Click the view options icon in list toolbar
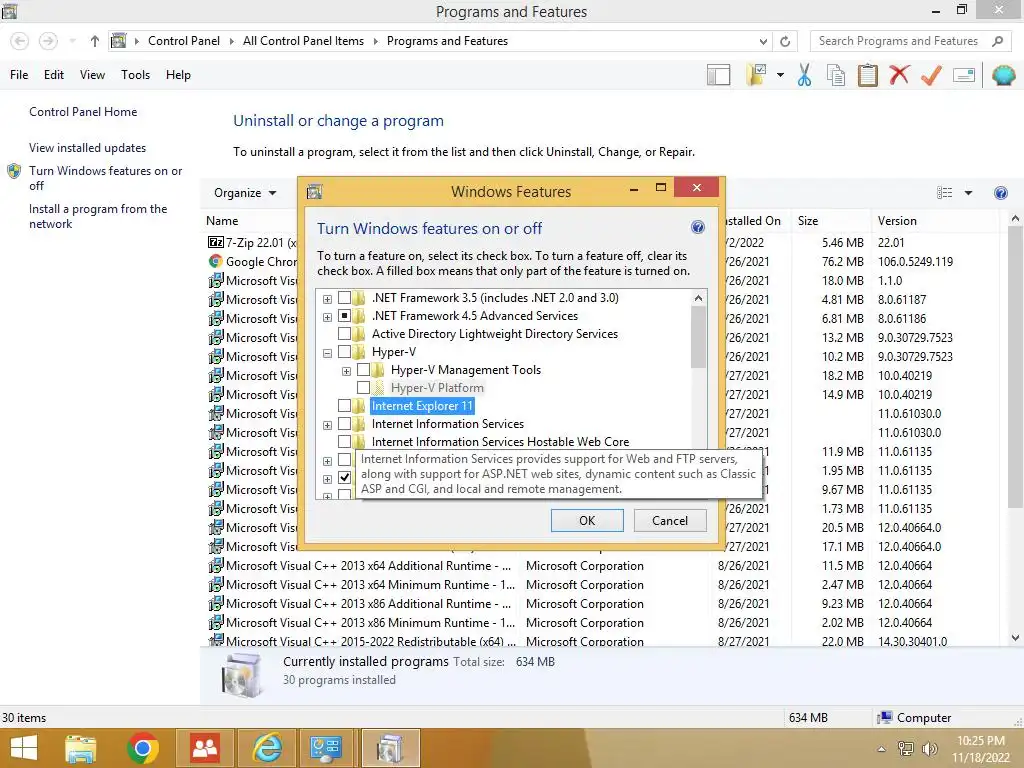Image resolution: width=1024 pixels, height=768 pixels. coord(944,193)
